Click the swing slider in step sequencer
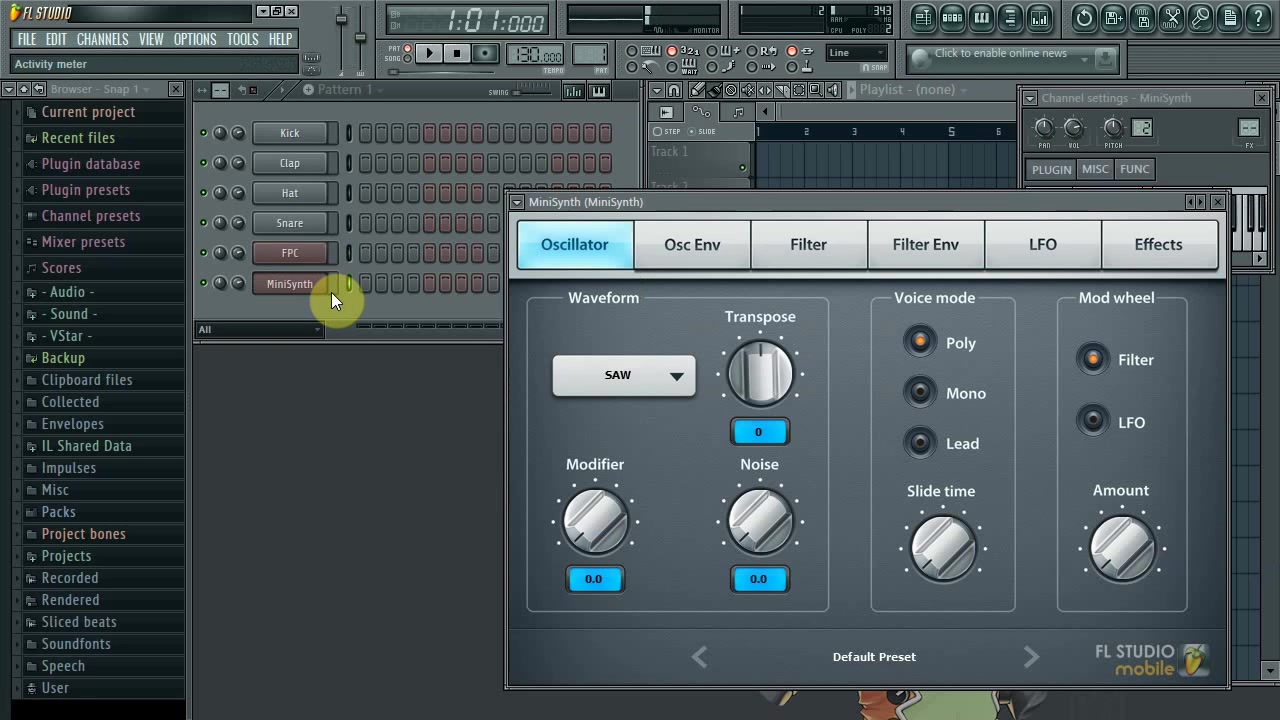1280x720 pixels. tap(531, 93)
